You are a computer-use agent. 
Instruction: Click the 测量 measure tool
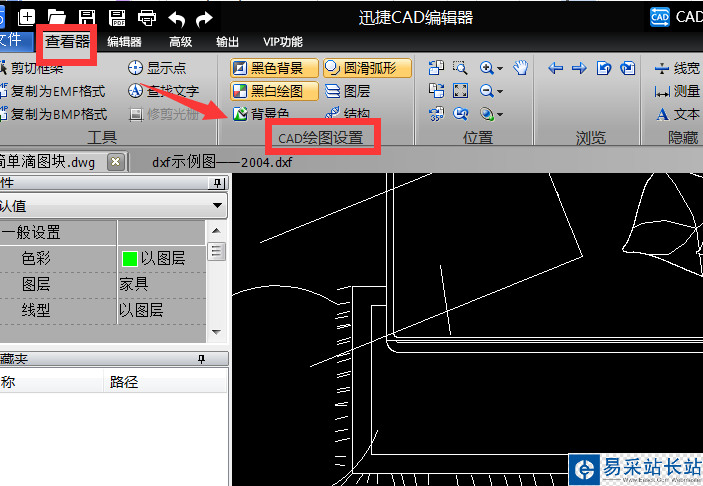[x=677, y=91]
